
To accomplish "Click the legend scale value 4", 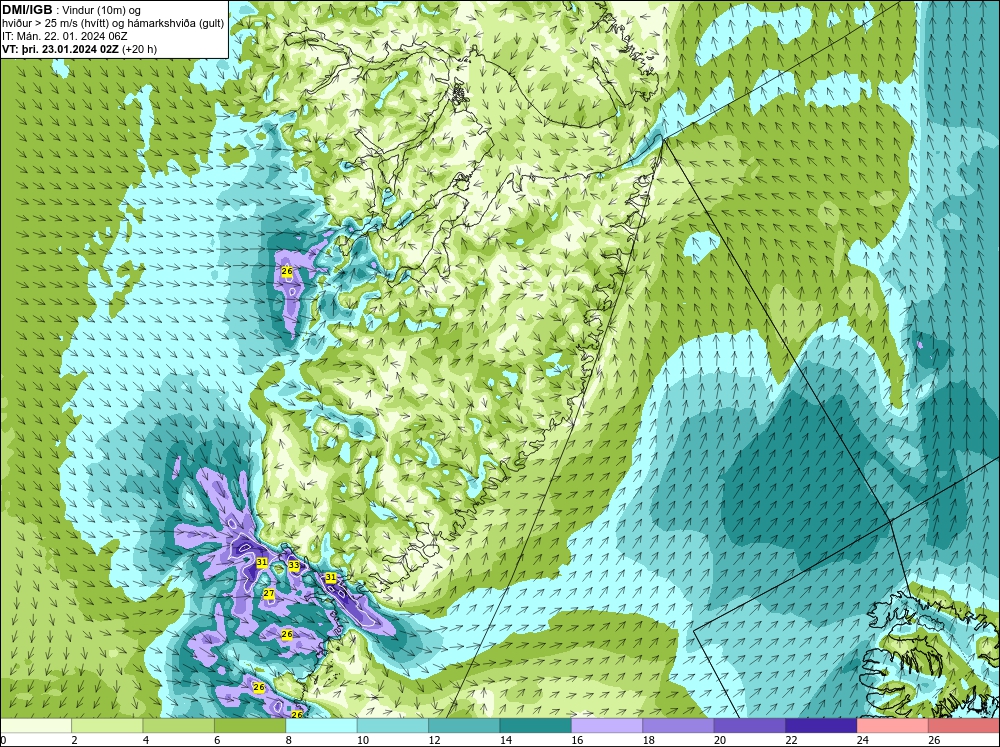I will [x=146, y=740].
